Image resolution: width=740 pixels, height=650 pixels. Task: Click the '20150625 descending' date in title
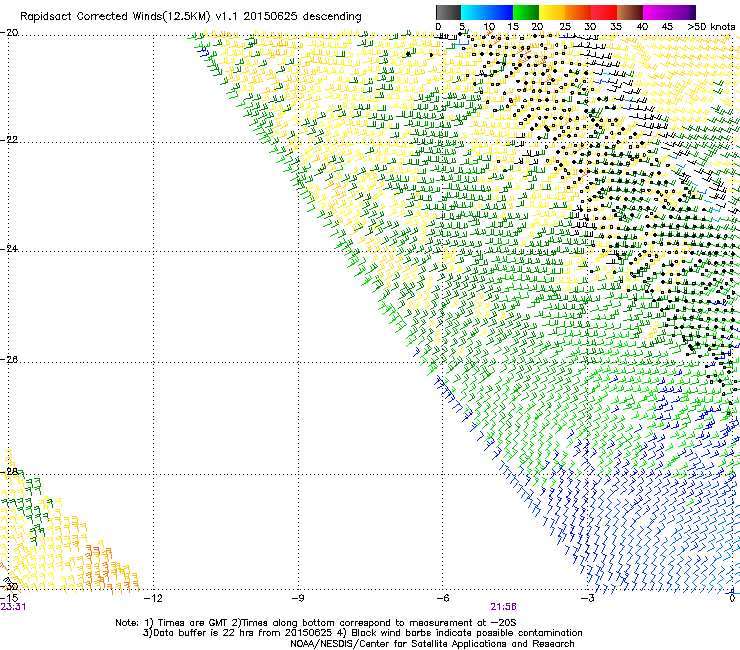(x=303, y=17)
